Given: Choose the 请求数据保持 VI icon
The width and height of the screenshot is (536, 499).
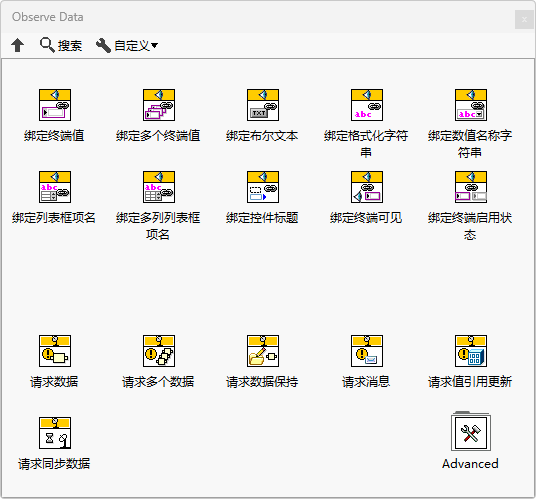Looking at the screenshot, I should (x=263, y=351).
